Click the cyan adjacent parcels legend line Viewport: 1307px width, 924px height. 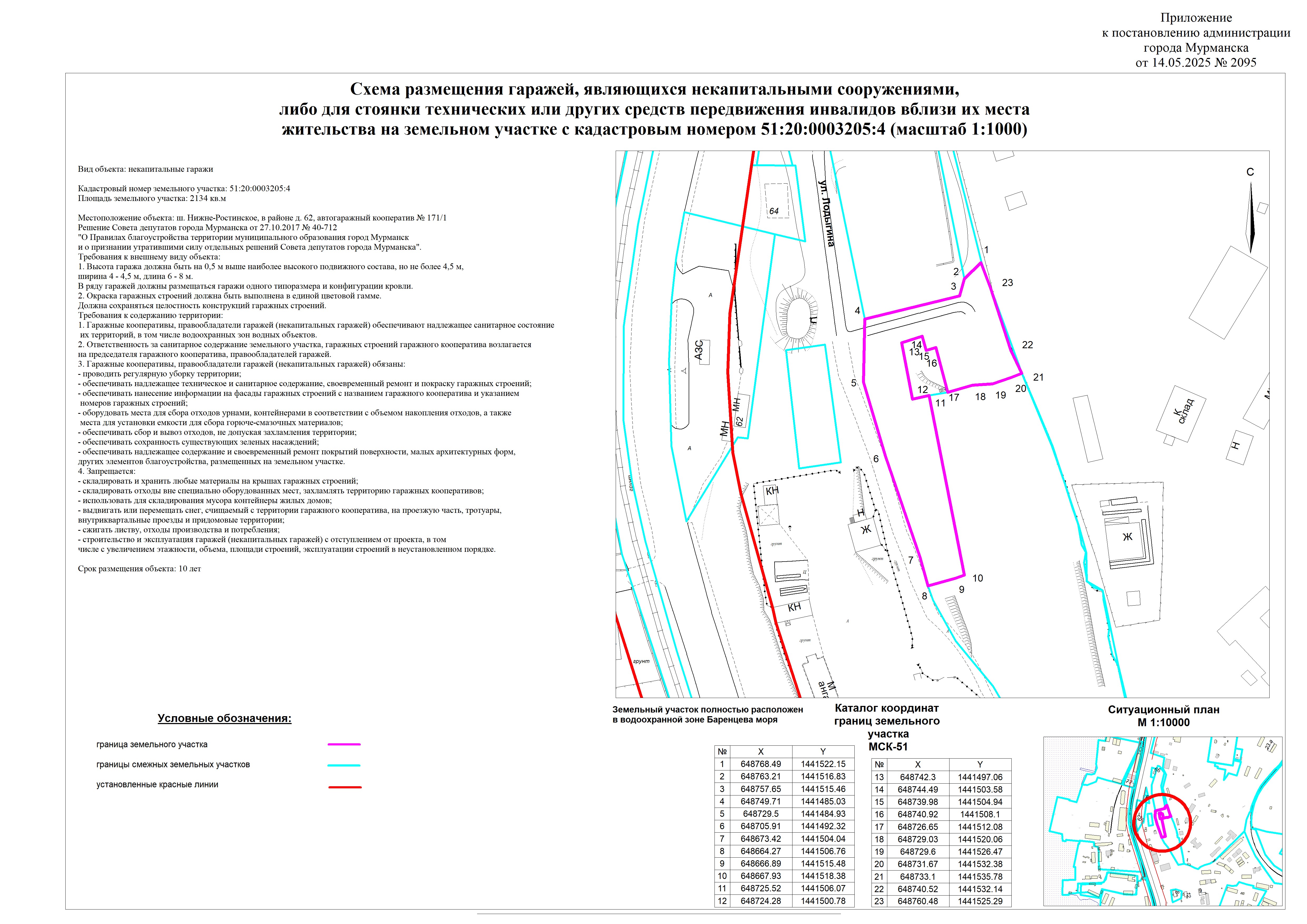(344, 765)
